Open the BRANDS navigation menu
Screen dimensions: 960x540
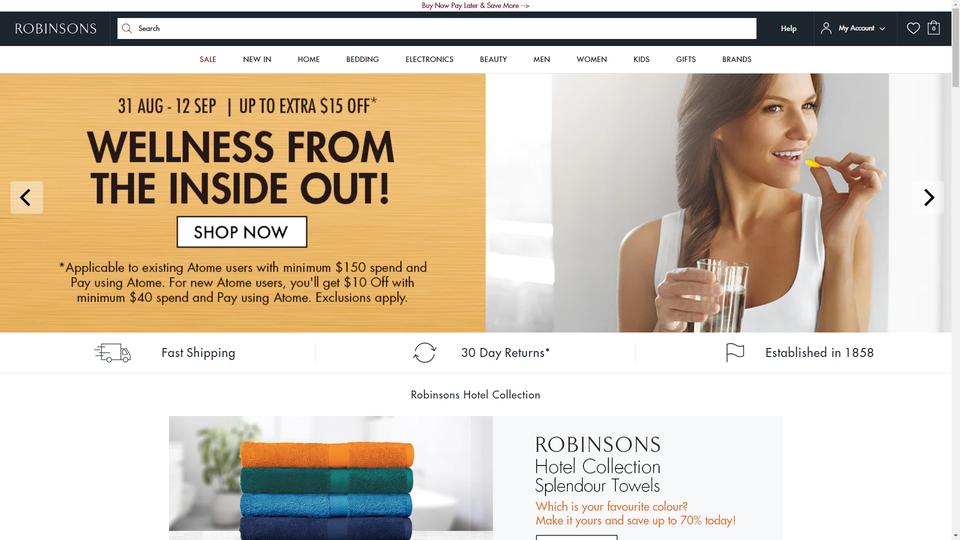tap(737, 59)
